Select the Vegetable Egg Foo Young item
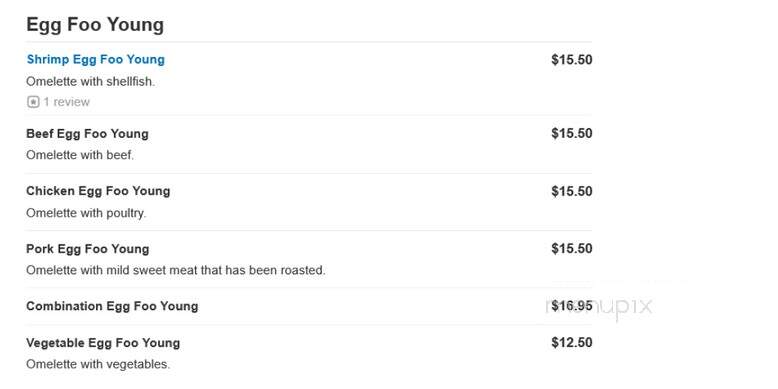The image size is (778, 389). point(103,343)
